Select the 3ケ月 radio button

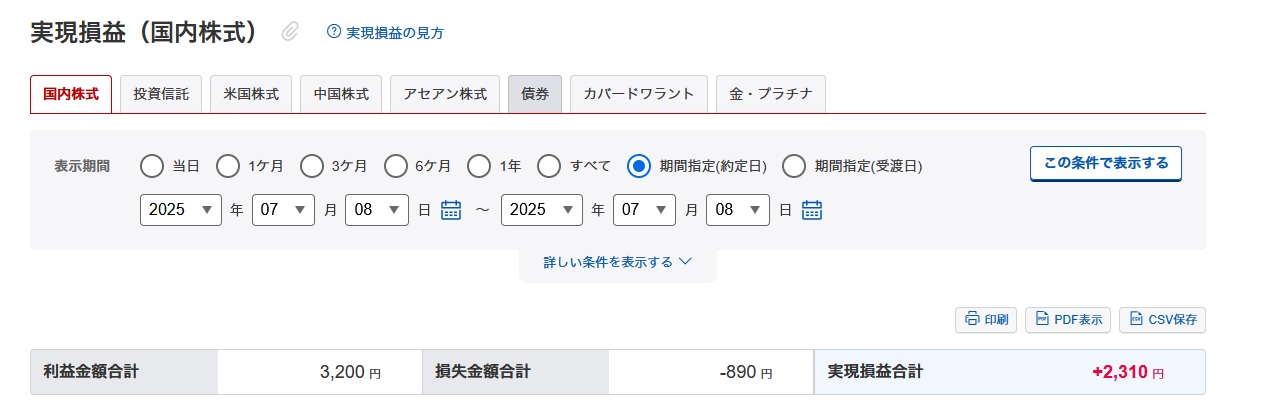tap(312, 165)
